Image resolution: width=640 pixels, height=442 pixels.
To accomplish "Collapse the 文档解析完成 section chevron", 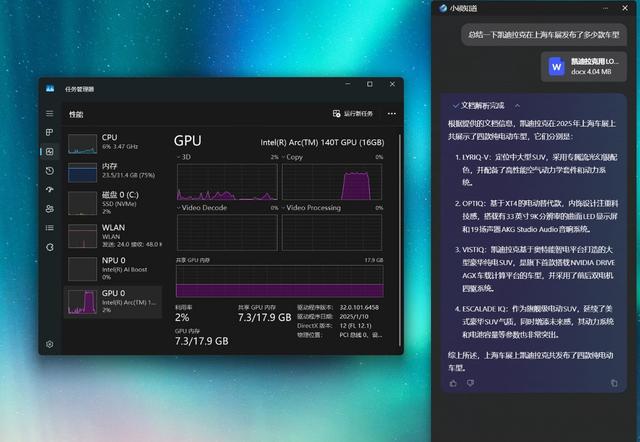I will tap(517, 106).
